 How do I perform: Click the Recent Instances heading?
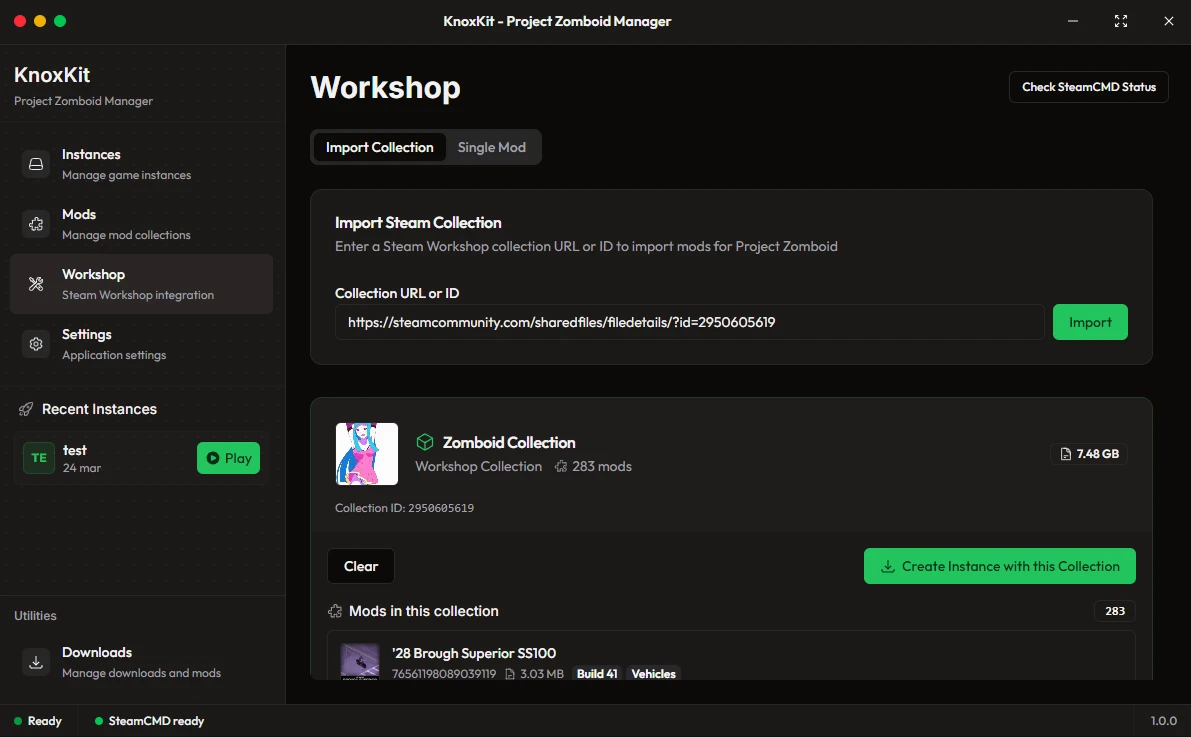(100, 409)
